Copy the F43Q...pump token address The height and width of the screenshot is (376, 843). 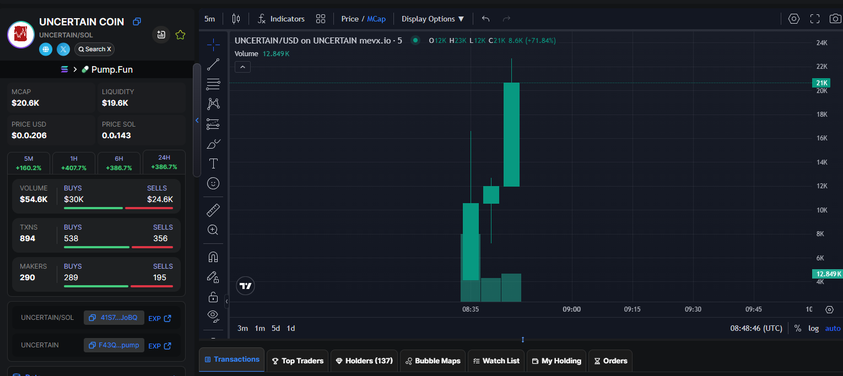pyautogui.click(x=113, y=345)
